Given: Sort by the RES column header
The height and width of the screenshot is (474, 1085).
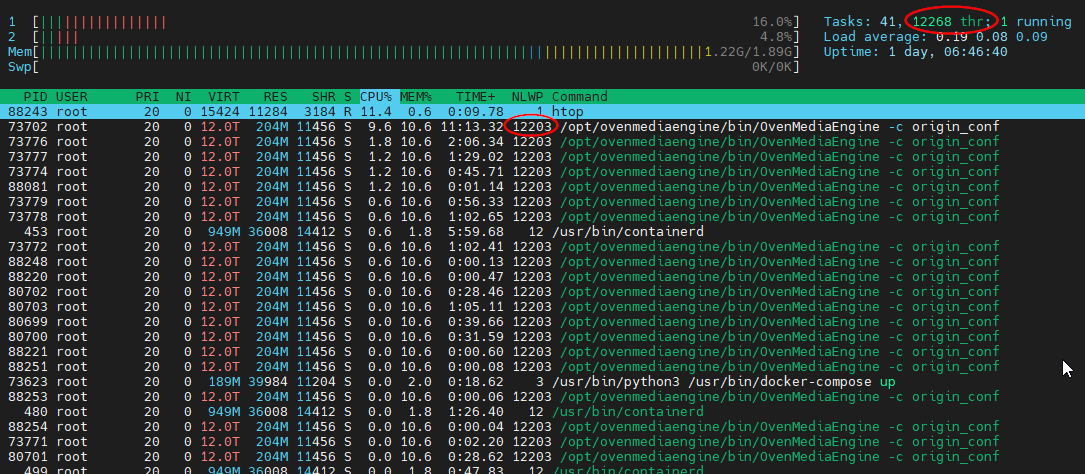Looking at the screenshot, I should pyautogui.click(x=275, y=96).
